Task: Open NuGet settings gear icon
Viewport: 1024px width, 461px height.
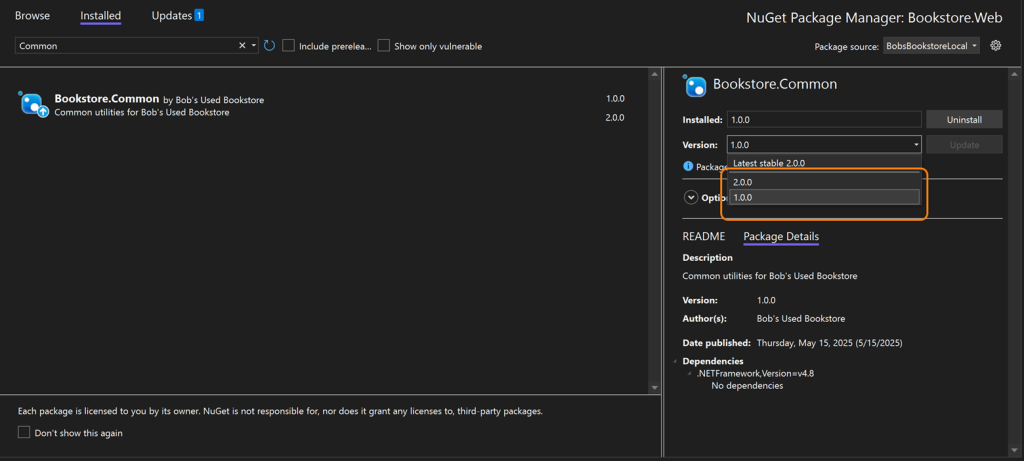Action: (995, 46)
